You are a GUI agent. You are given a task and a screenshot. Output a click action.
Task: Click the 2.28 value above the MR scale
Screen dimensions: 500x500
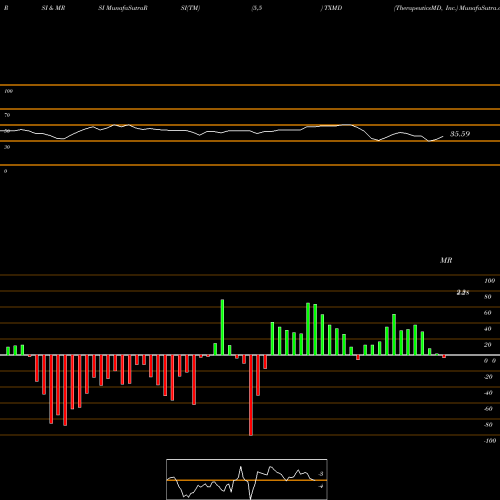(463, 293)
